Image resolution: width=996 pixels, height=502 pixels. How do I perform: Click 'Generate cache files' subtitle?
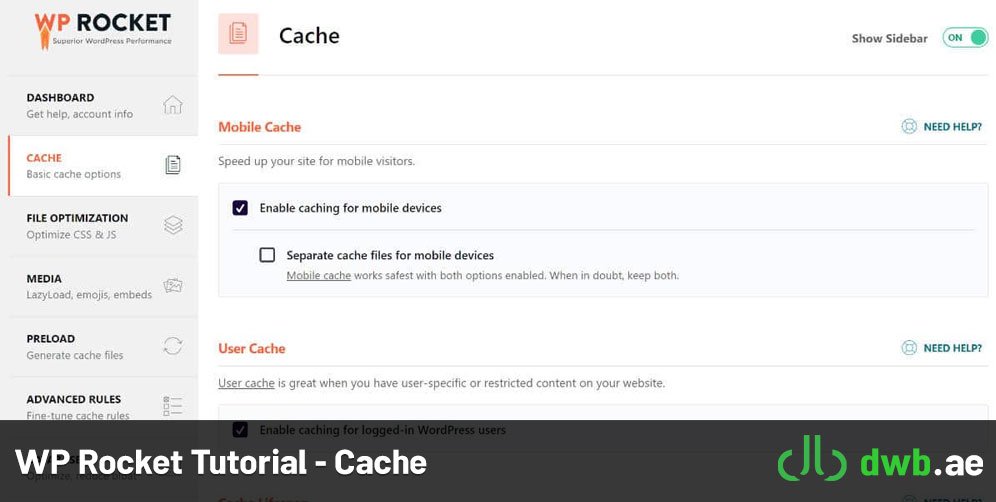coord(75,355)
